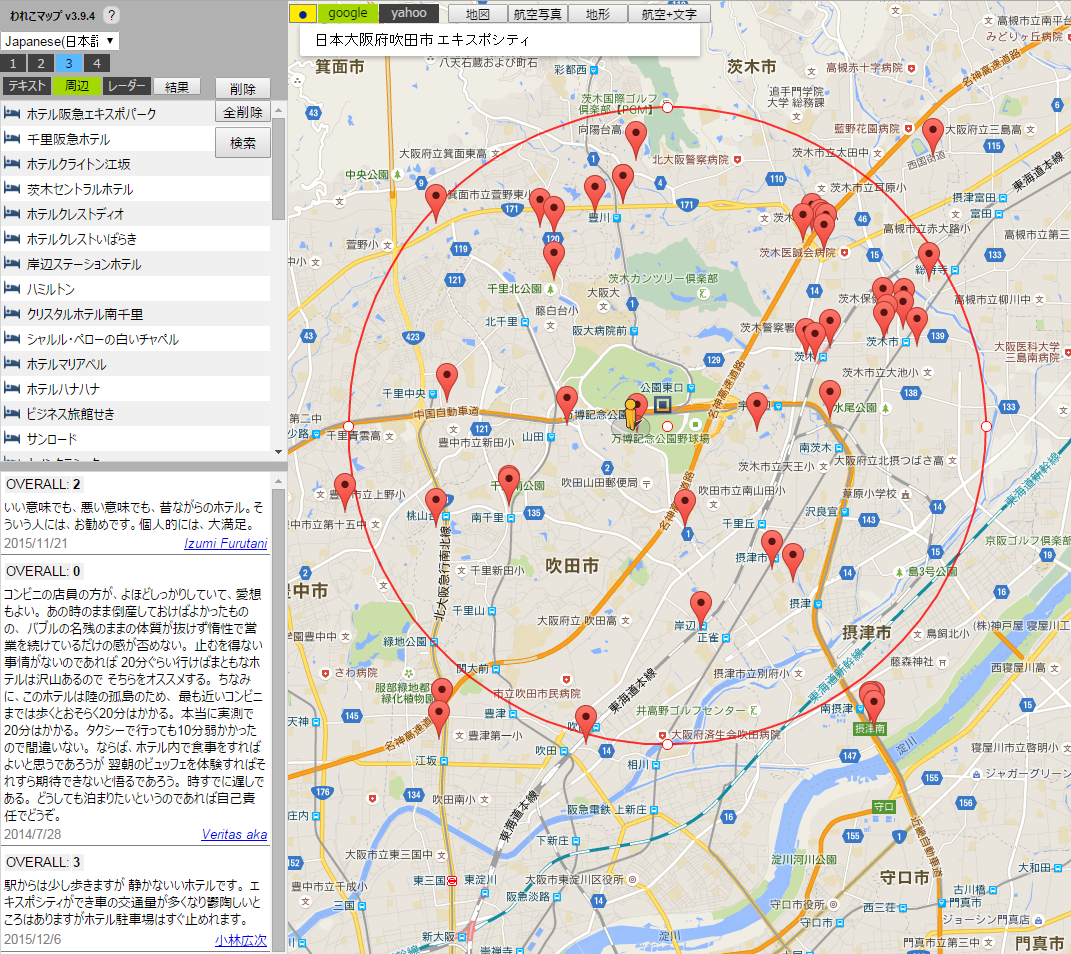This screenshot has width=1071, height=954.
Task: Select ホテル阪急エキスポパーク in list
Action: (108, 114)
